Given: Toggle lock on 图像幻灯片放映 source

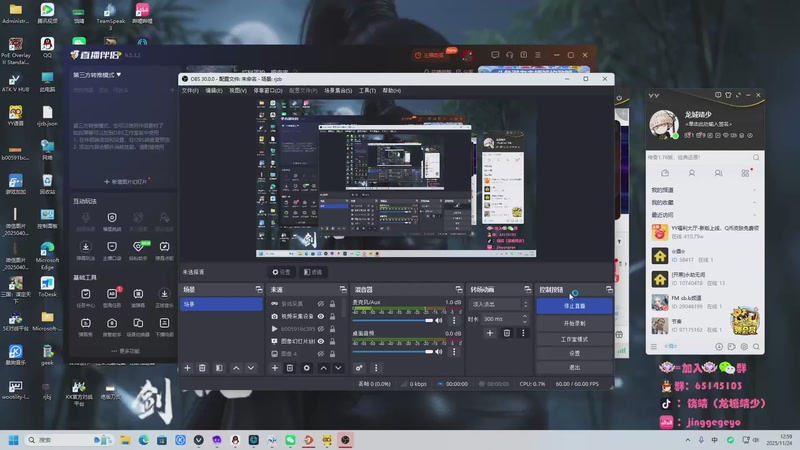Looking at the screenshot, I should [332, 341].
